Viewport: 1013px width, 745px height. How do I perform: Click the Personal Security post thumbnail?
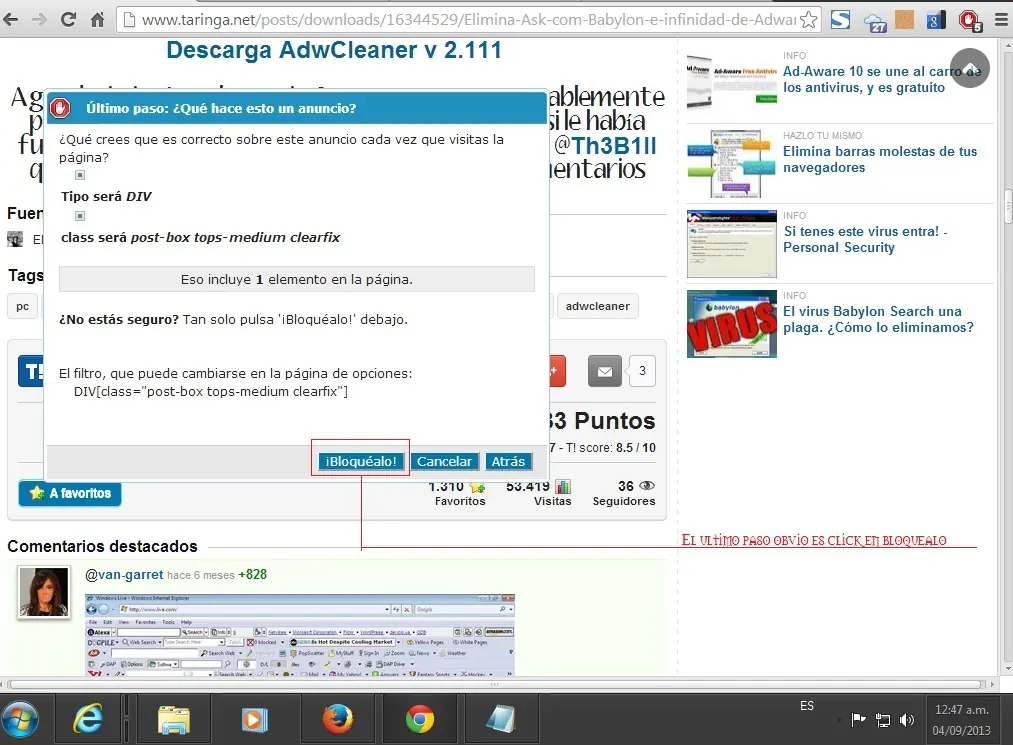tap(732, 244)
